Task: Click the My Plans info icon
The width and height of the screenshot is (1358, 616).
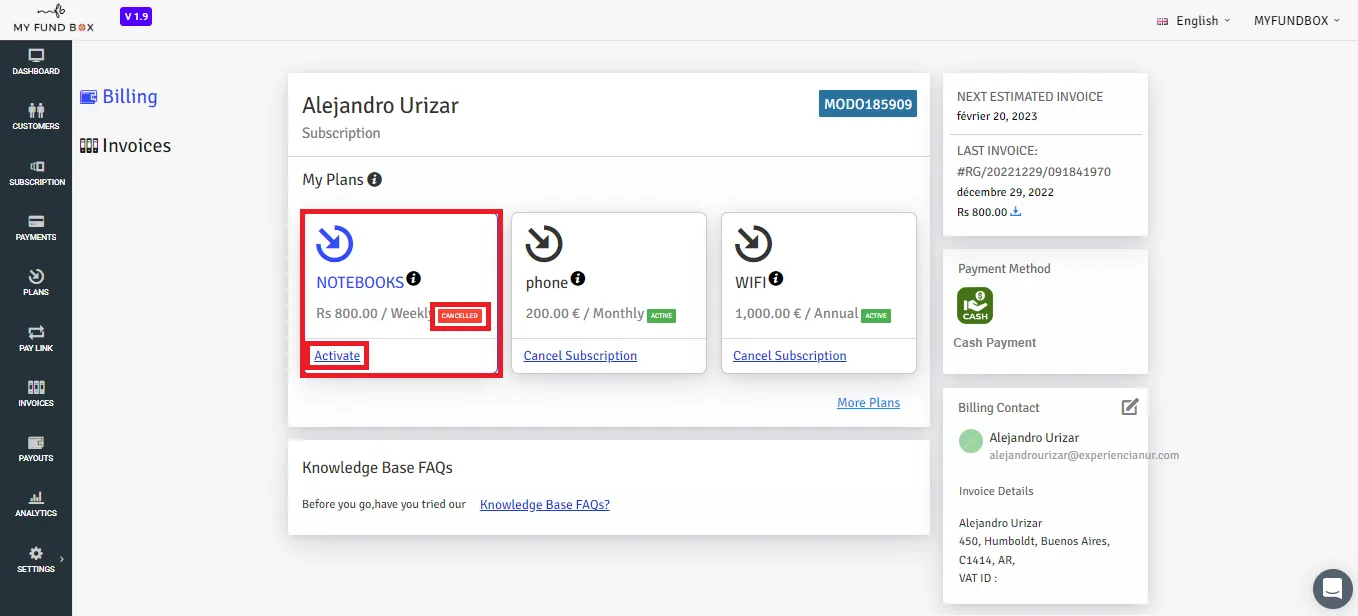Action: [x=375, y=180]
